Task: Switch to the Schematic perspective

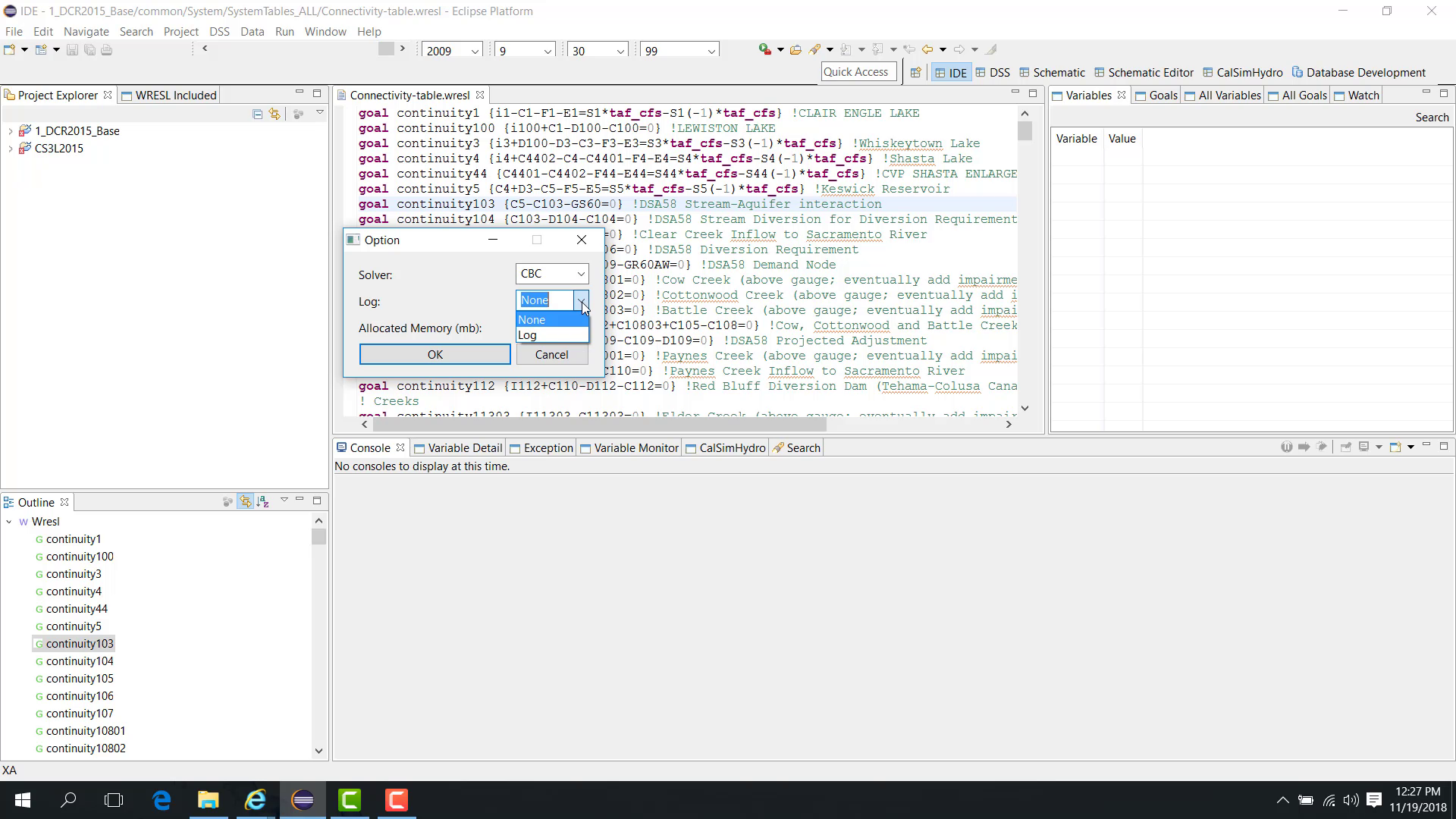Action: [1052, 73]
